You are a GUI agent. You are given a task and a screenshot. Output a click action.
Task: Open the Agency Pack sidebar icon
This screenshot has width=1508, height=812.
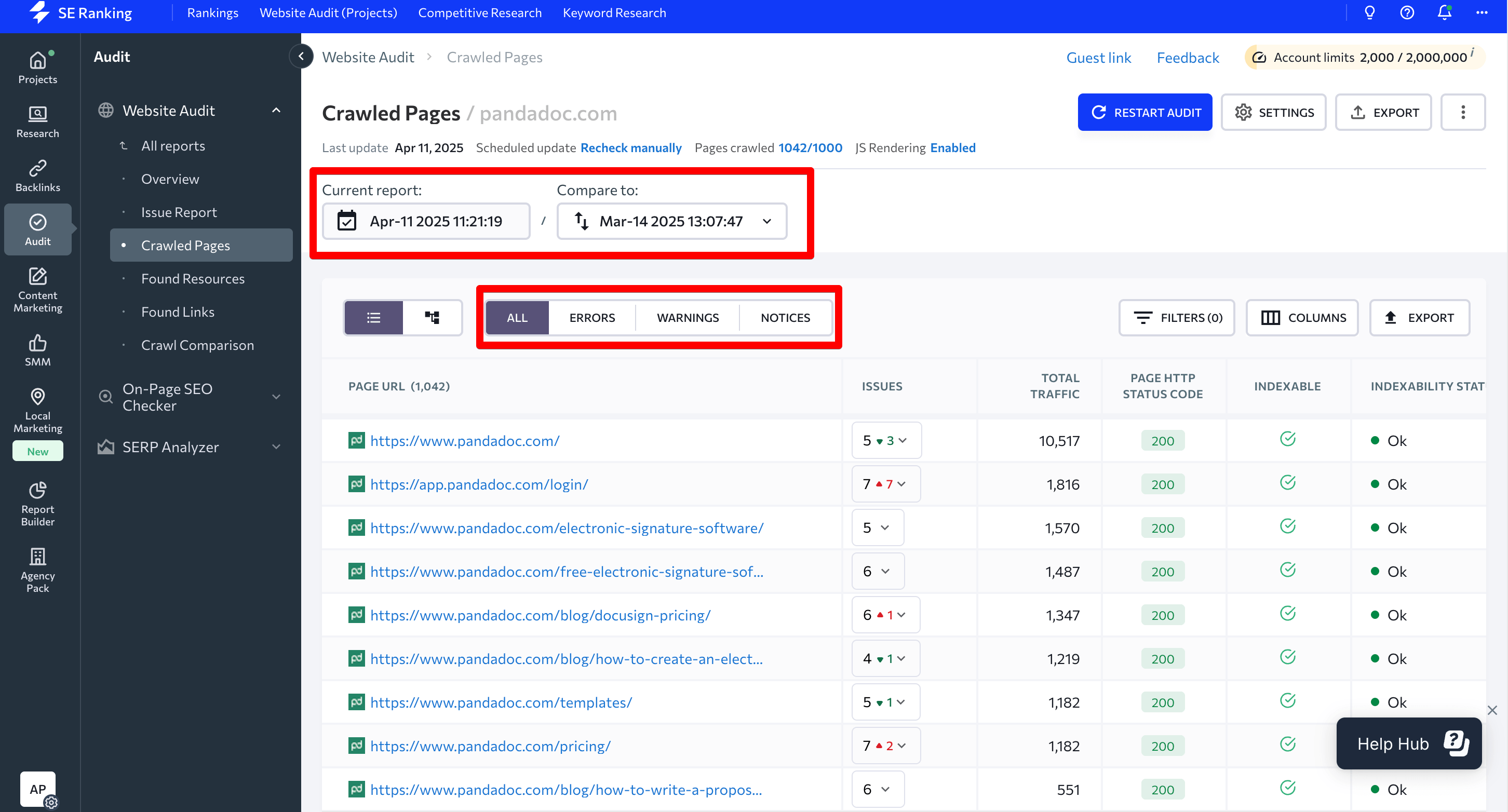click(37, 570)
